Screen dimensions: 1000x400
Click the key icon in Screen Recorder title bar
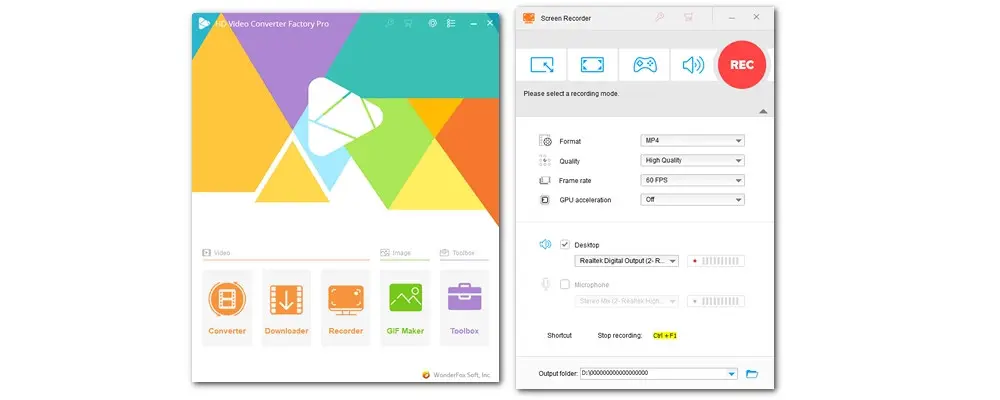pos(659,17)
